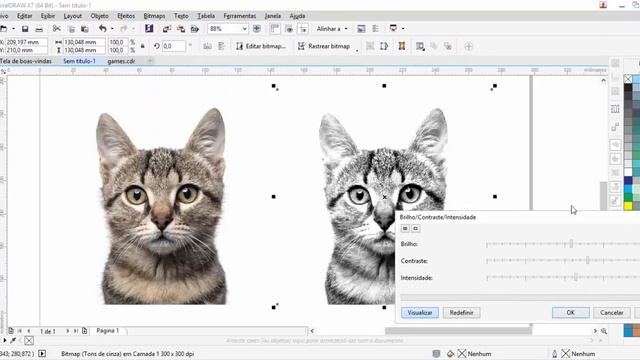
Task: Click the Export icon
Action: 181,29
